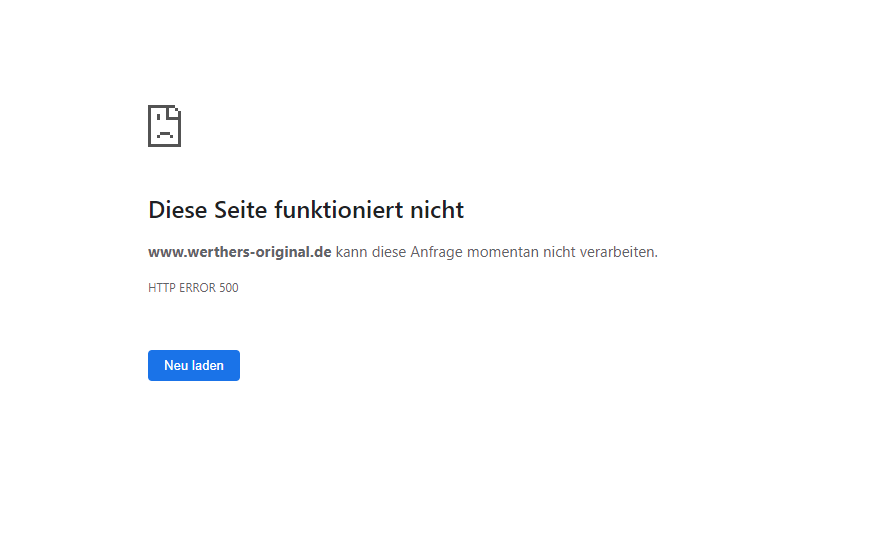Click the word 'funktioniert' in the heading
This screenshot has height=560, width=896.
pyautogui.click(x=339, y=210)
